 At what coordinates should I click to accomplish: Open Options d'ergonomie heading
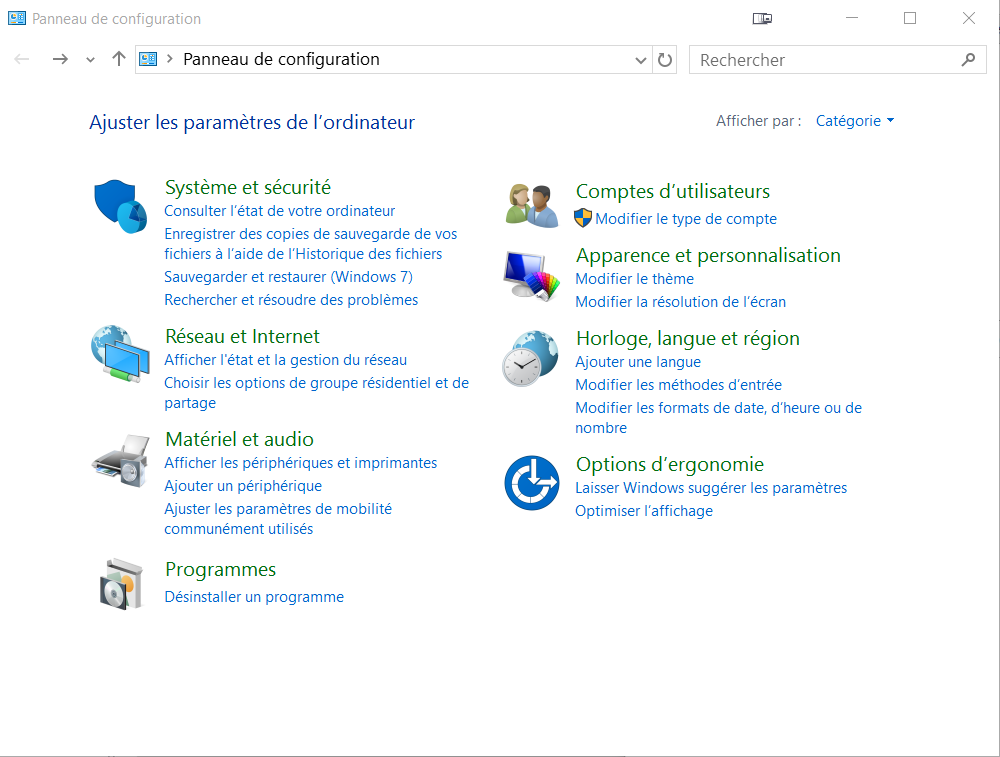click(670, 464)
